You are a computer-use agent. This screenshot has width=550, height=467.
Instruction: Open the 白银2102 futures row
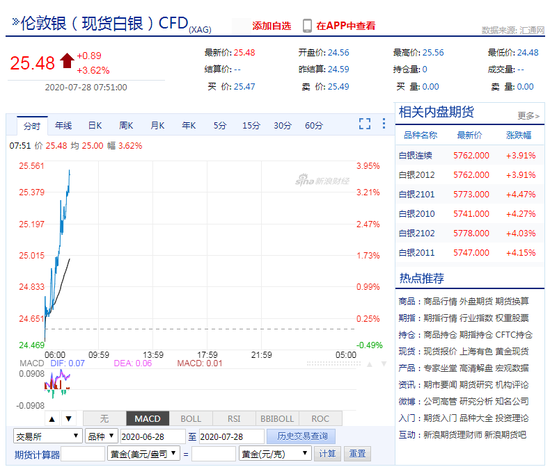click(470, 233)
